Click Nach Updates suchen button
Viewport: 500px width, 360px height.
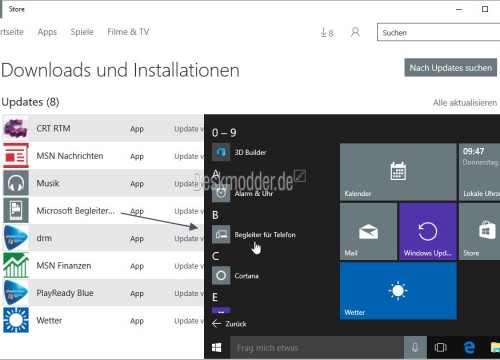[x=451, y=68]
